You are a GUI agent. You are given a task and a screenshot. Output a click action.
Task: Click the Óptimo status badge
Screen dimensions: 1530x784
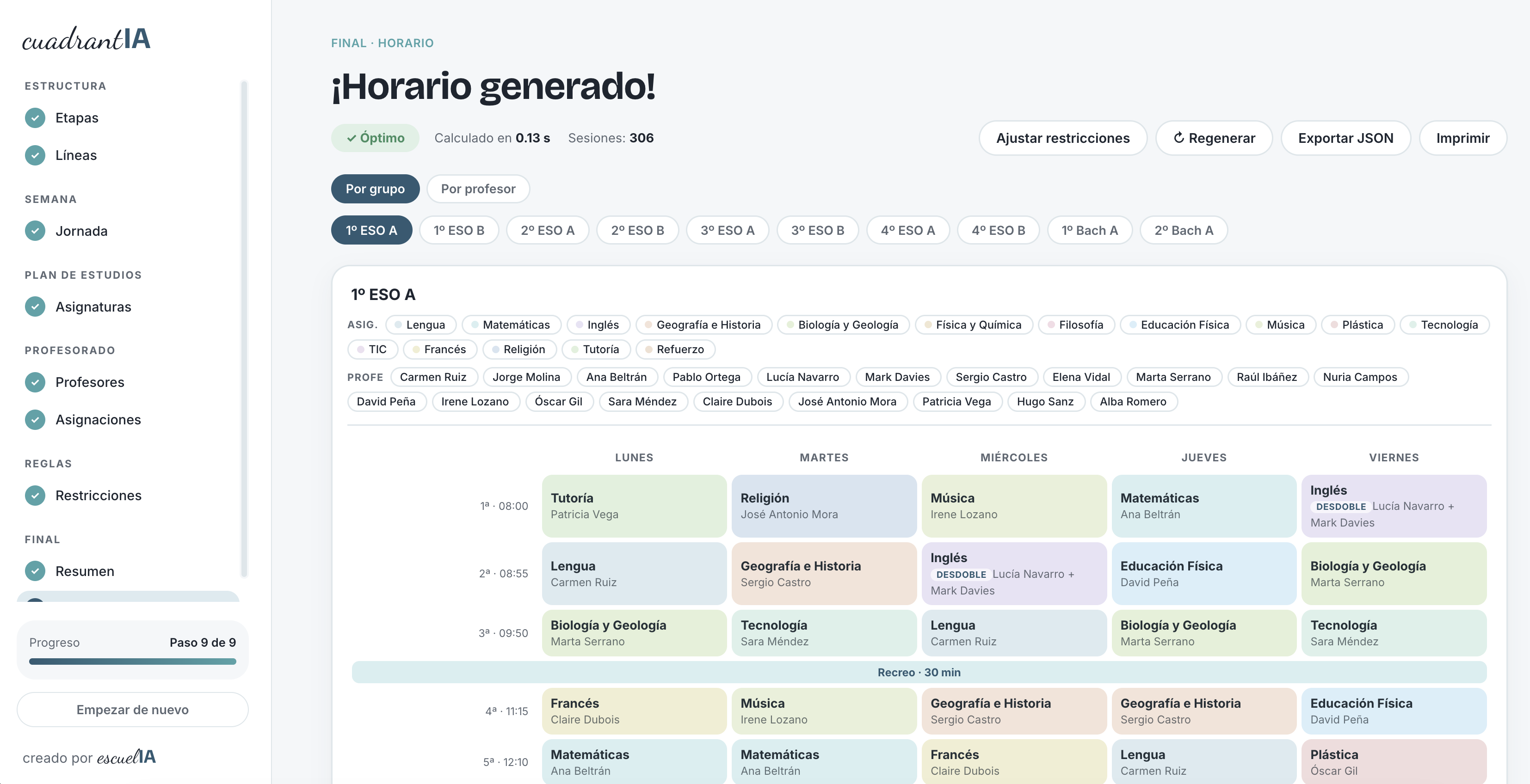[375, 138]
